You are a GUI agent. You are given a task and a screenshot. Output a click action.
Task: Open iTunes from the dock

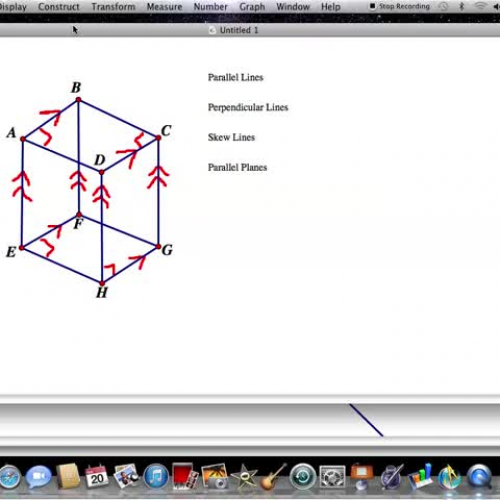coord(156,477)
